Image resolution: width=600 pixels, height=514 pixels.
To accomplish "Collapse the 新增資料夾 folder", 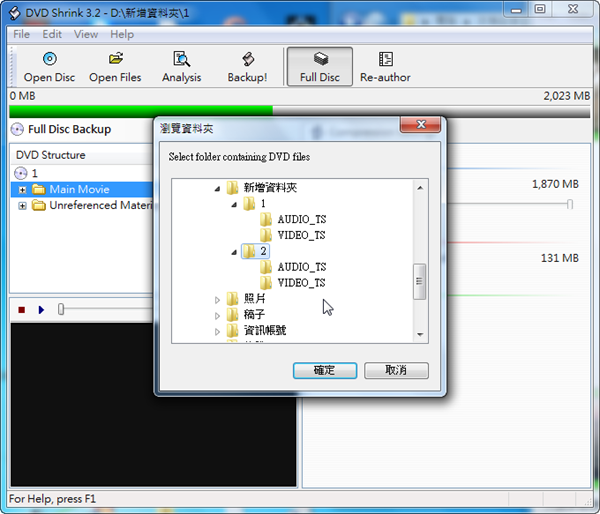I will pyautogui.click(x=217, y=188).
